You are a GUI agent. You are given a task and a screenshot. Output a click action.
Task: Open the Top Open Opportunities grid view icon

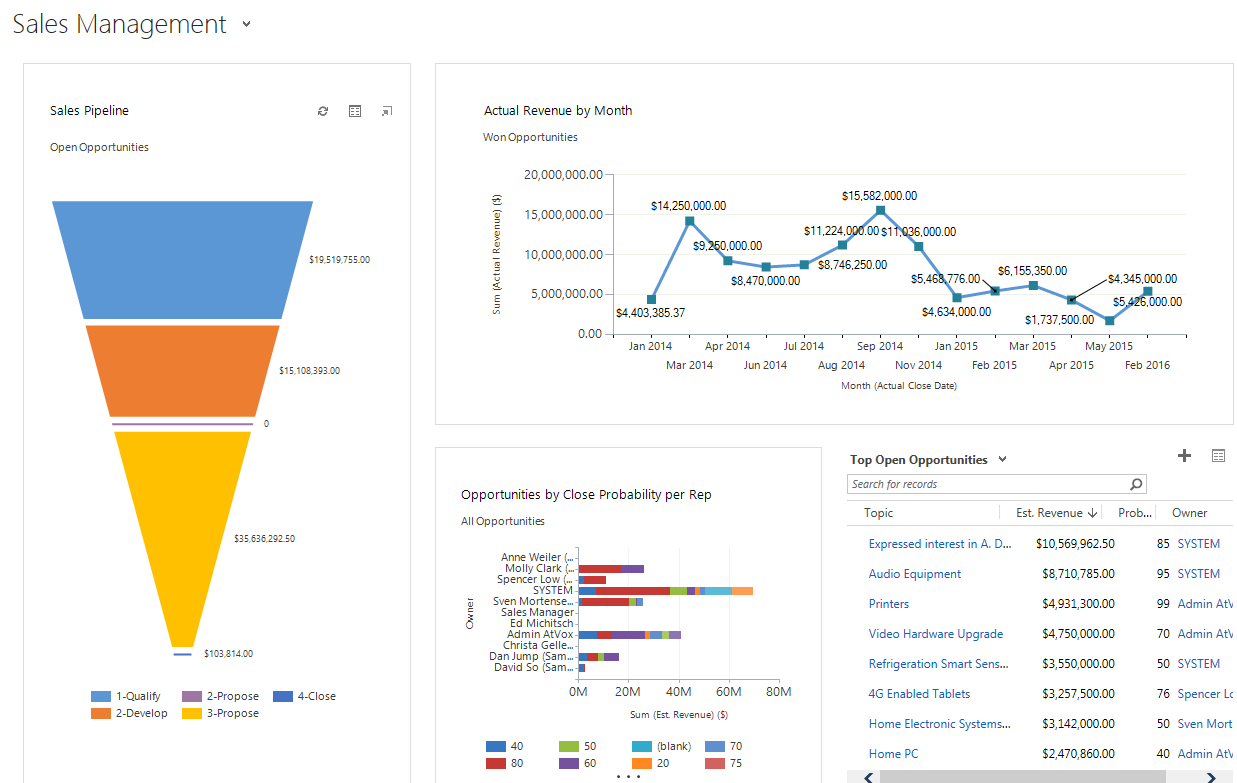pos(1218,456)
